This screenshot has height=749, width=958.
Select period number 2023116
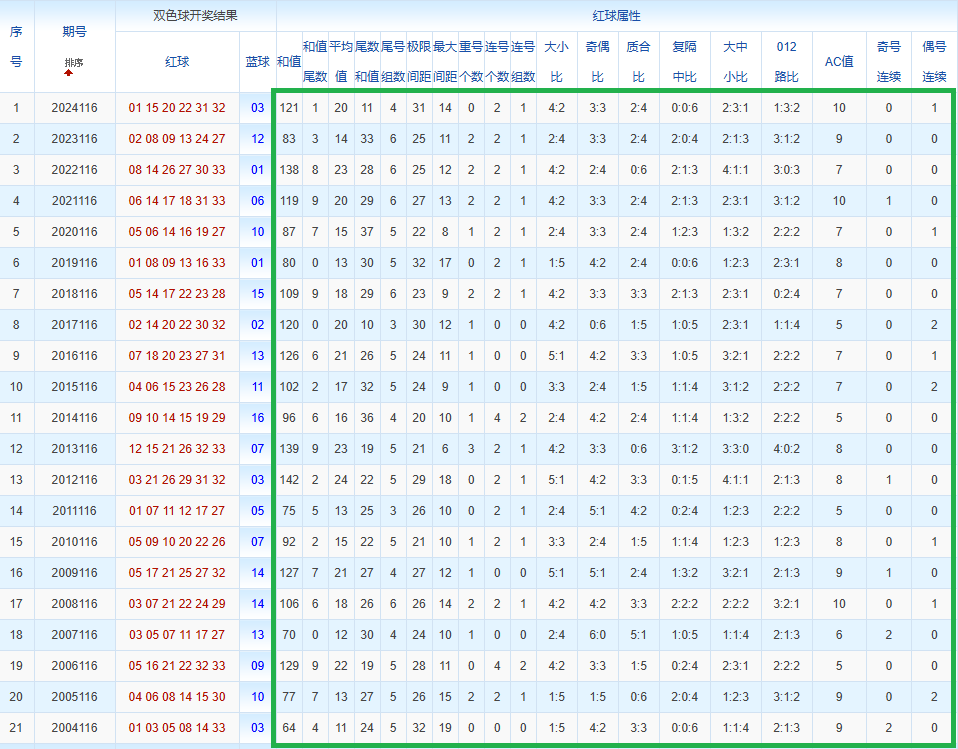(75, 139)
